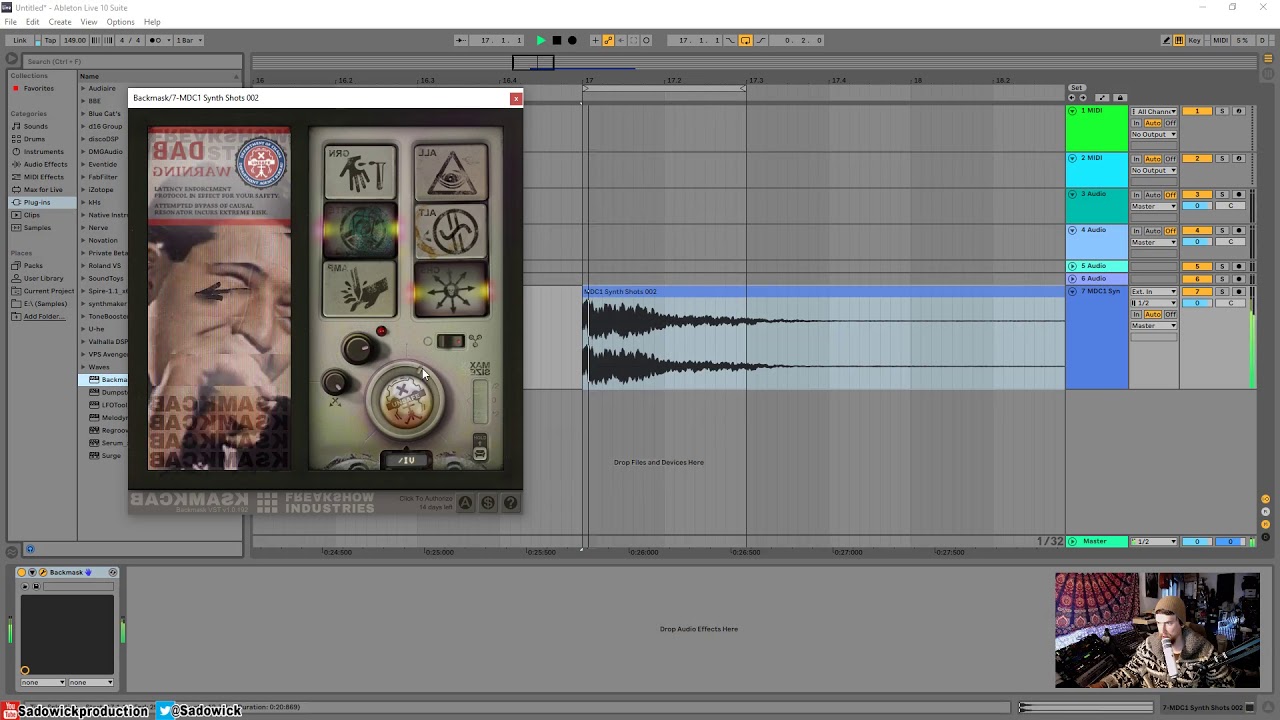Screen dimensions: 1280x720
Task: Open the Options menu
Action: coord(120,22)
